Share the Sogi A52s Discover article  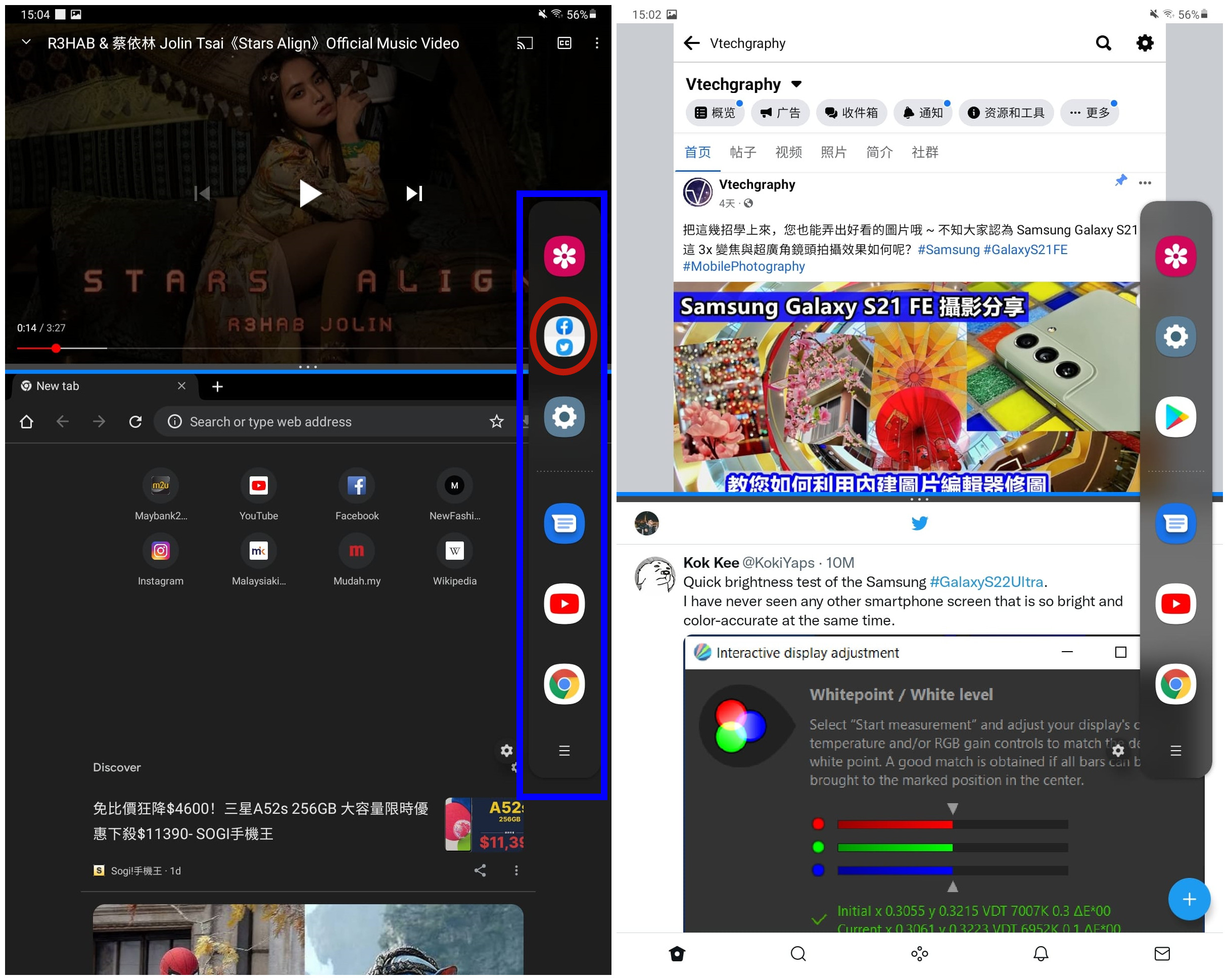tap(480, 870)
